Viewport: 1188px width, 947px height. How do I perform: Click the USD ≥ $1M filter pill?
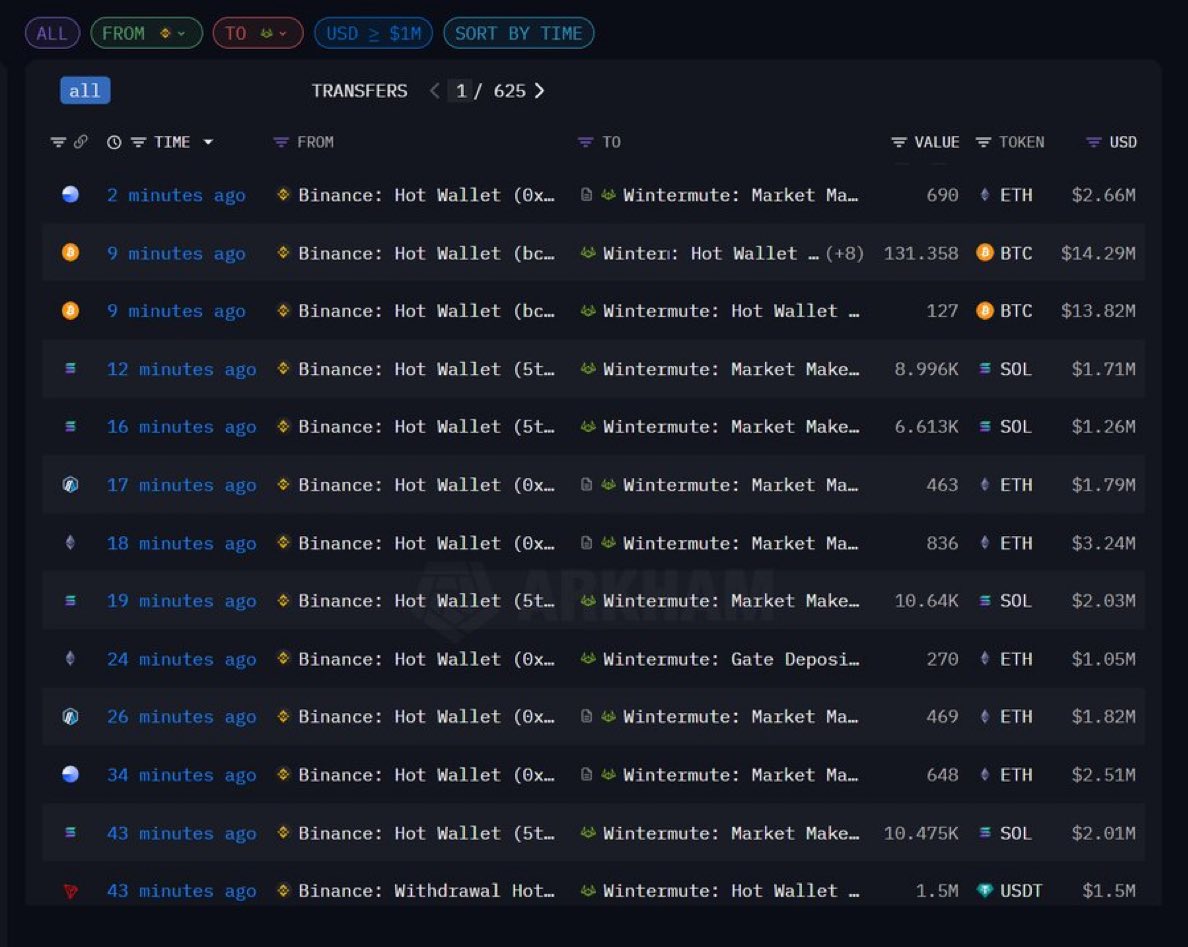pos(373,33)
